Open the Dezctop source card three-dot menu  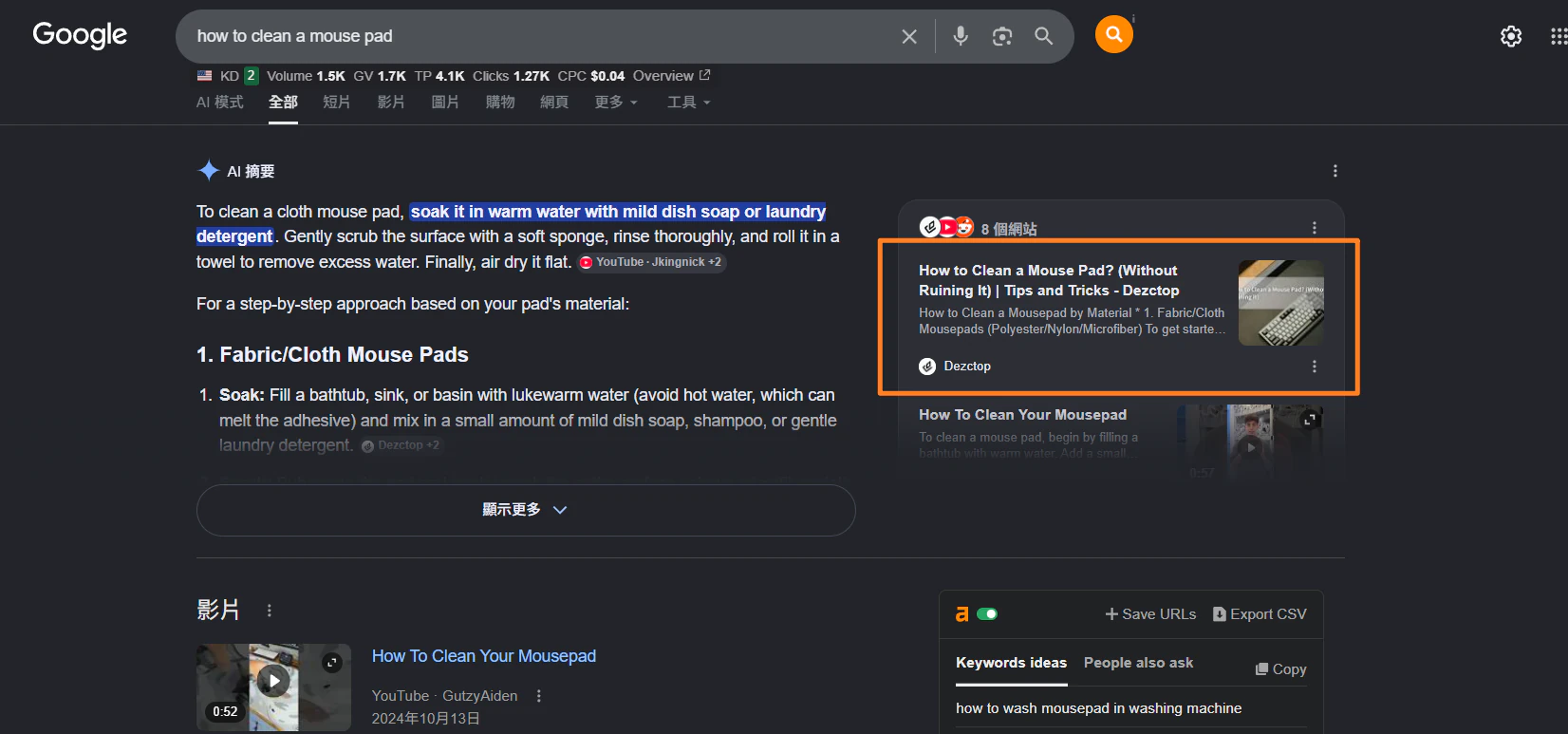pyautogui.click(x=1315, y=367)
